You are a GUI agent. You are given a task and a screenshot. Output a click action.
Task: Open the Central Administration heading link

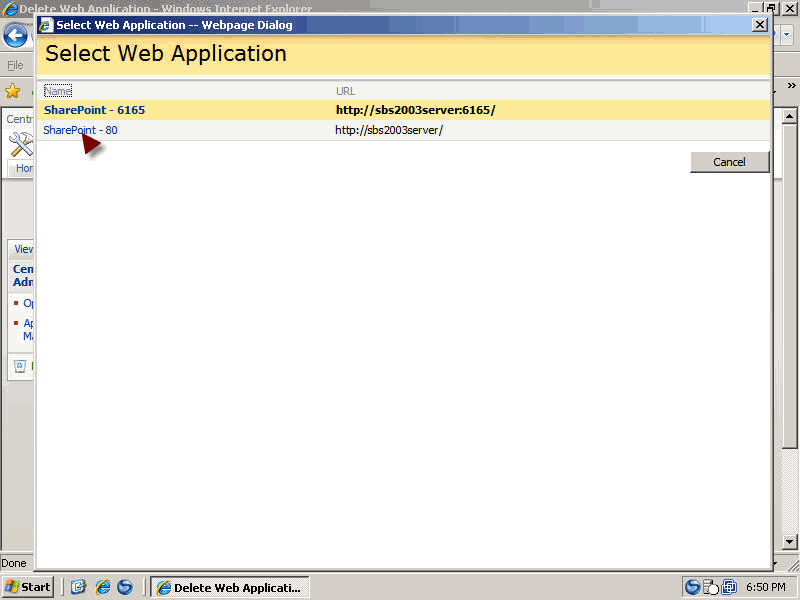(x=23, y=276)
